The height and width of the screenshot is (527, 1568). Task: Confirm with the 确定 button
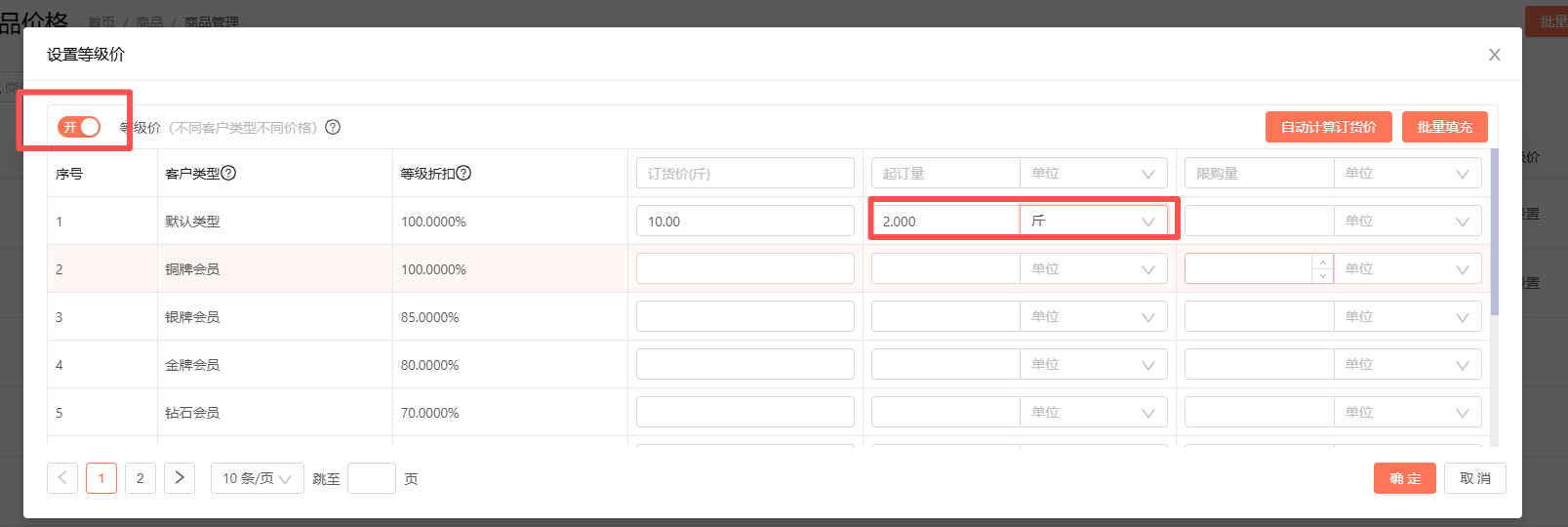click(1405, 478)
